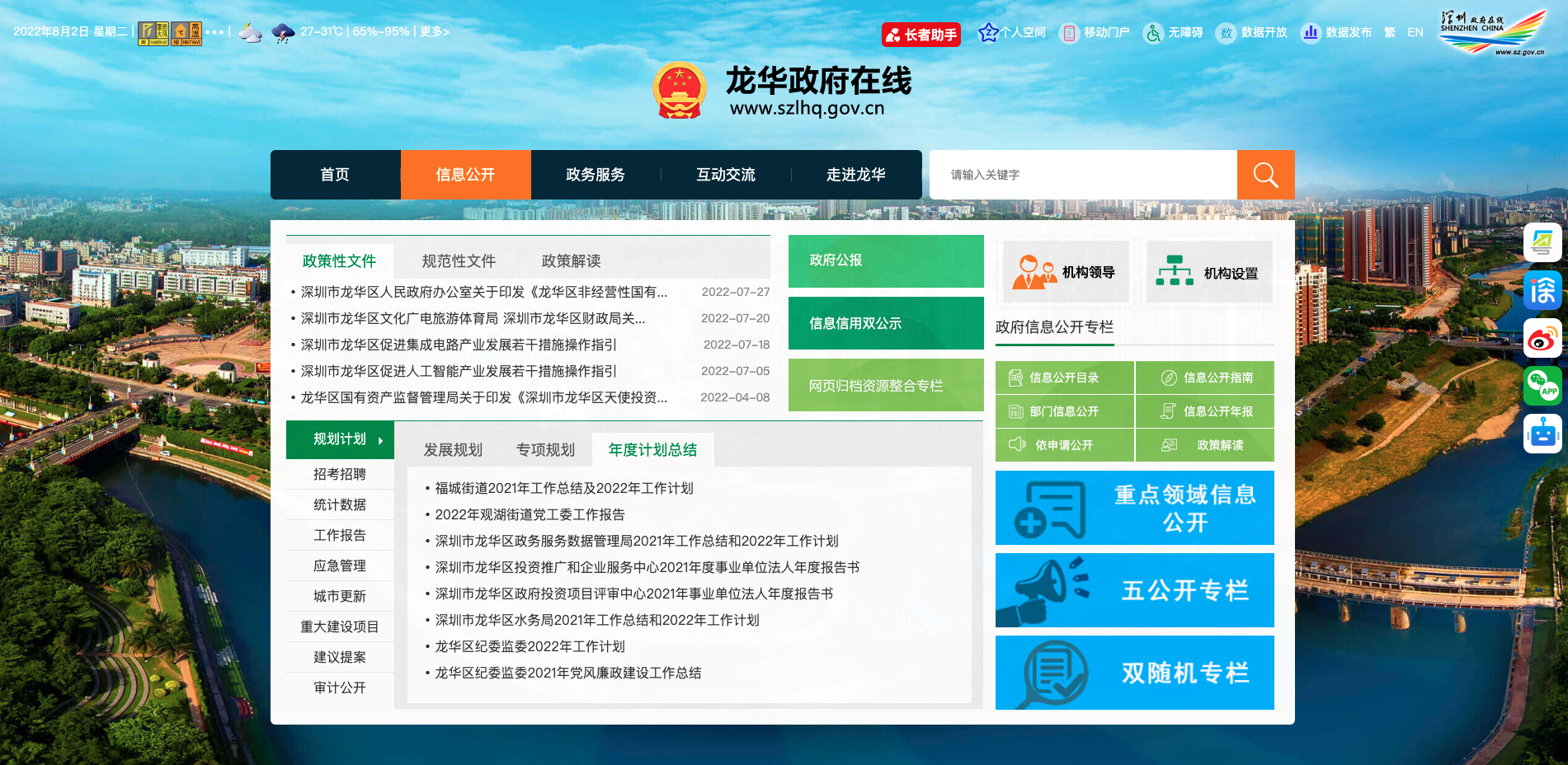Click the 政府公报 green button

[x=886, y=260]
